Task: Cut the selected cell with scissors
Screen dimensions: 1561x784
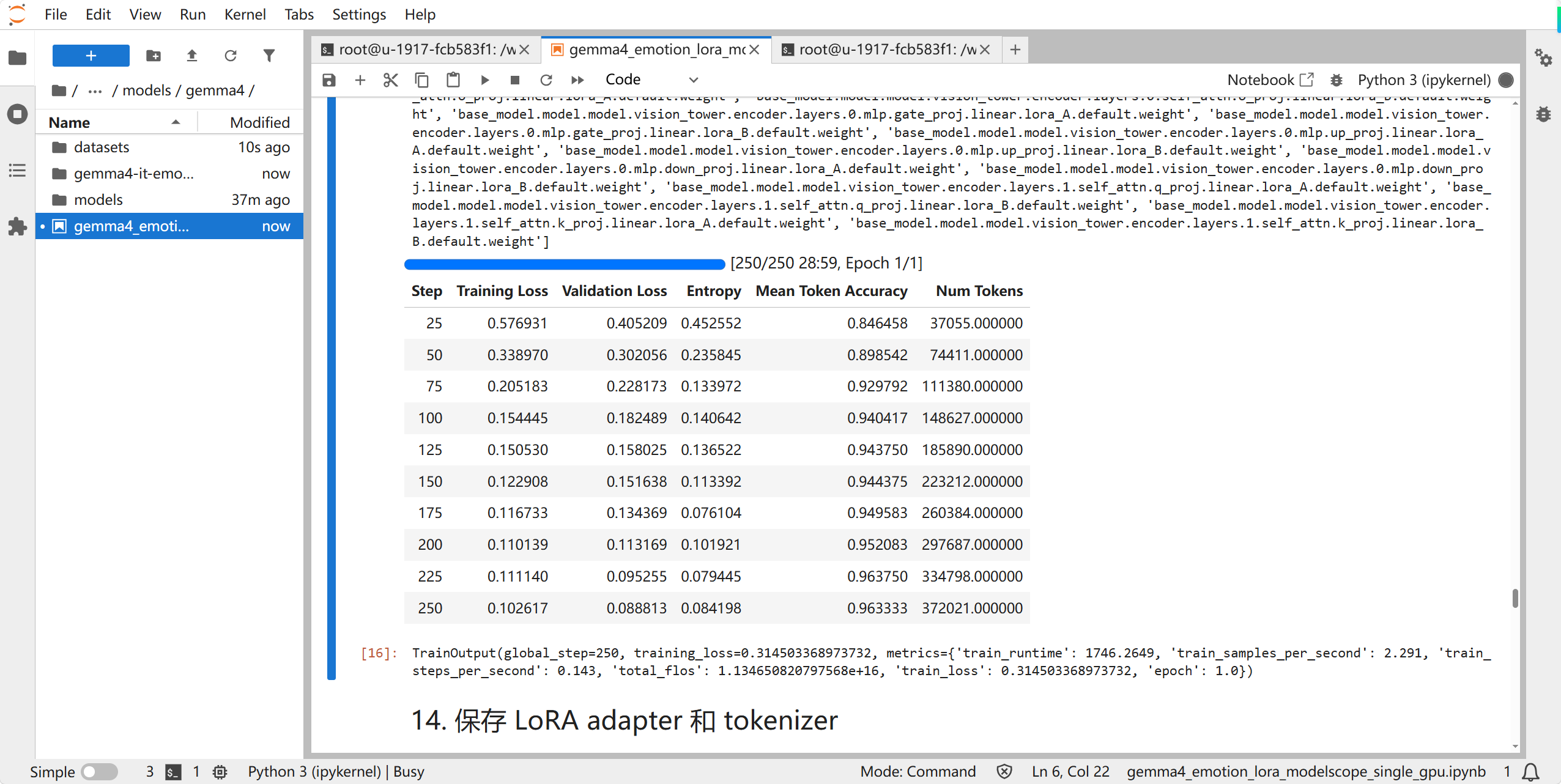Action: click(x=390, y=80)
